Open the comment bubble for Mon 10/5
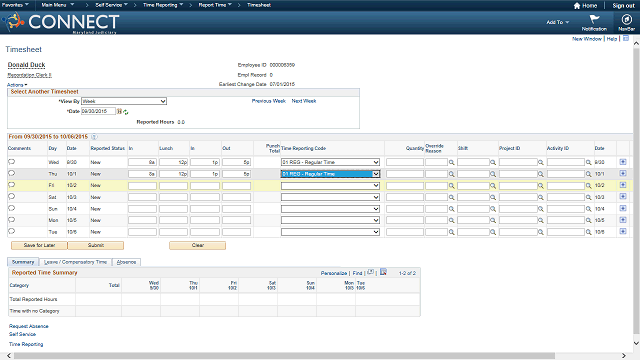Screen dimensions: 640x360 (11, 220)
